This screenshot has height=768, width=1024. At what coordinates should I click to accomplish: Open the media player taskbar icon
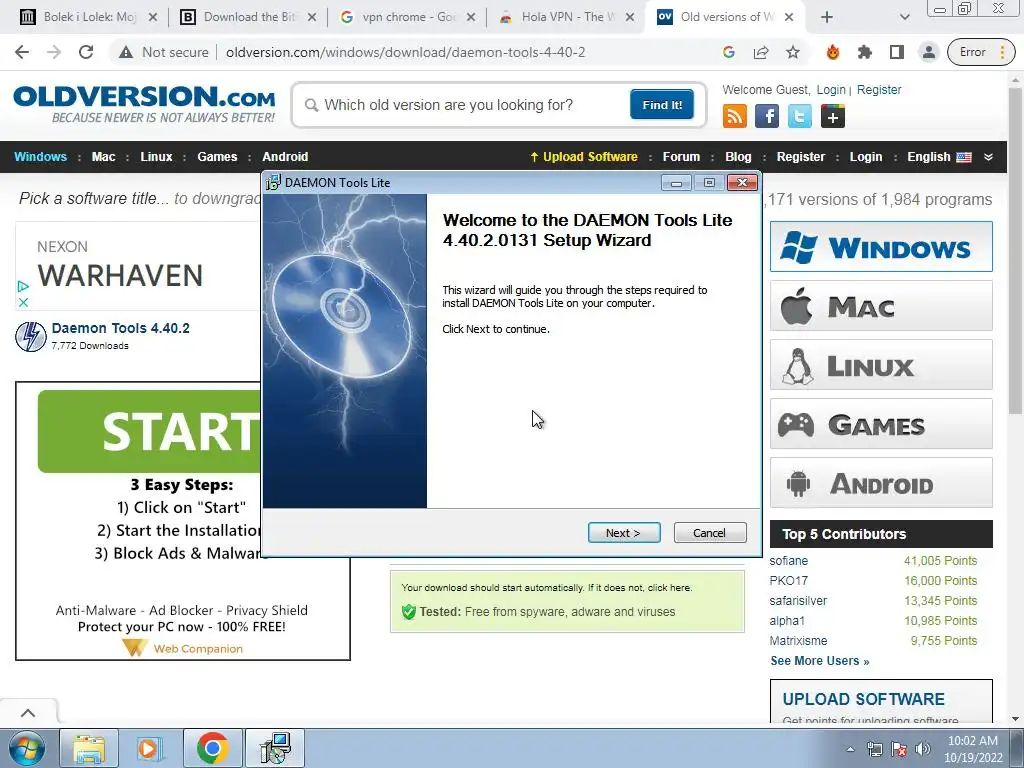[150, 748]
